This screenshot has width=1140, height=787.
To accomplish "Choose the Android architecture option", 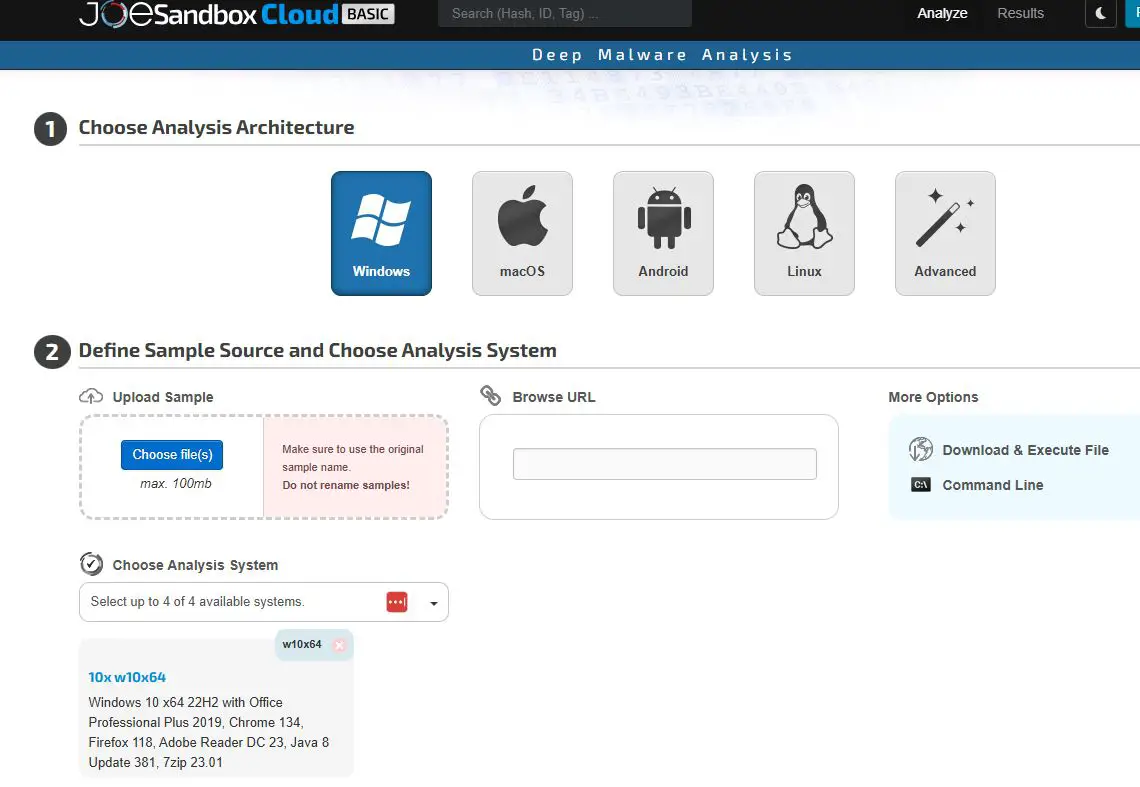I will 663,233.
